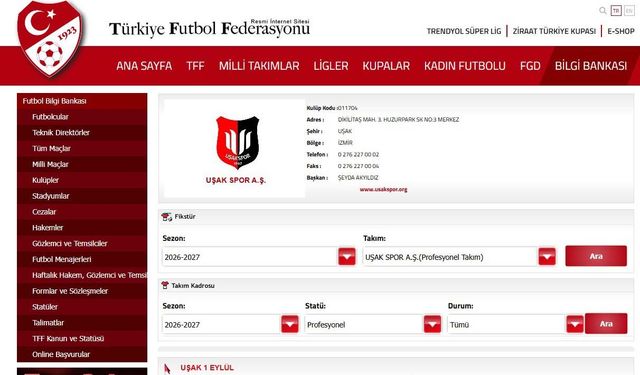Open TFF Kanun ve Statüsü
The width and height of the screenshot is (640, 375).
coord(82,339)
